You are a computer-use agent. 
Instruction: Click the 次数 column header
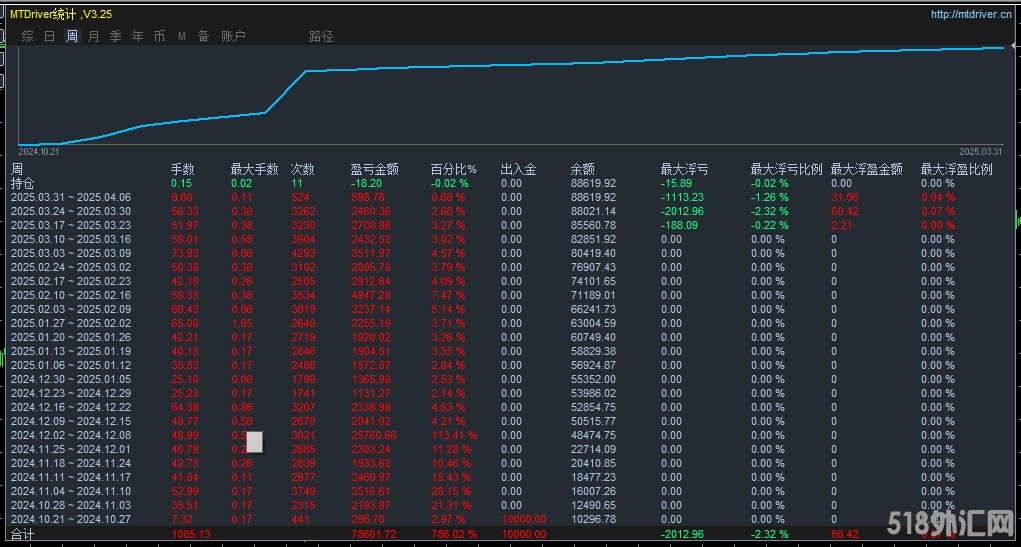coord(303,169)
